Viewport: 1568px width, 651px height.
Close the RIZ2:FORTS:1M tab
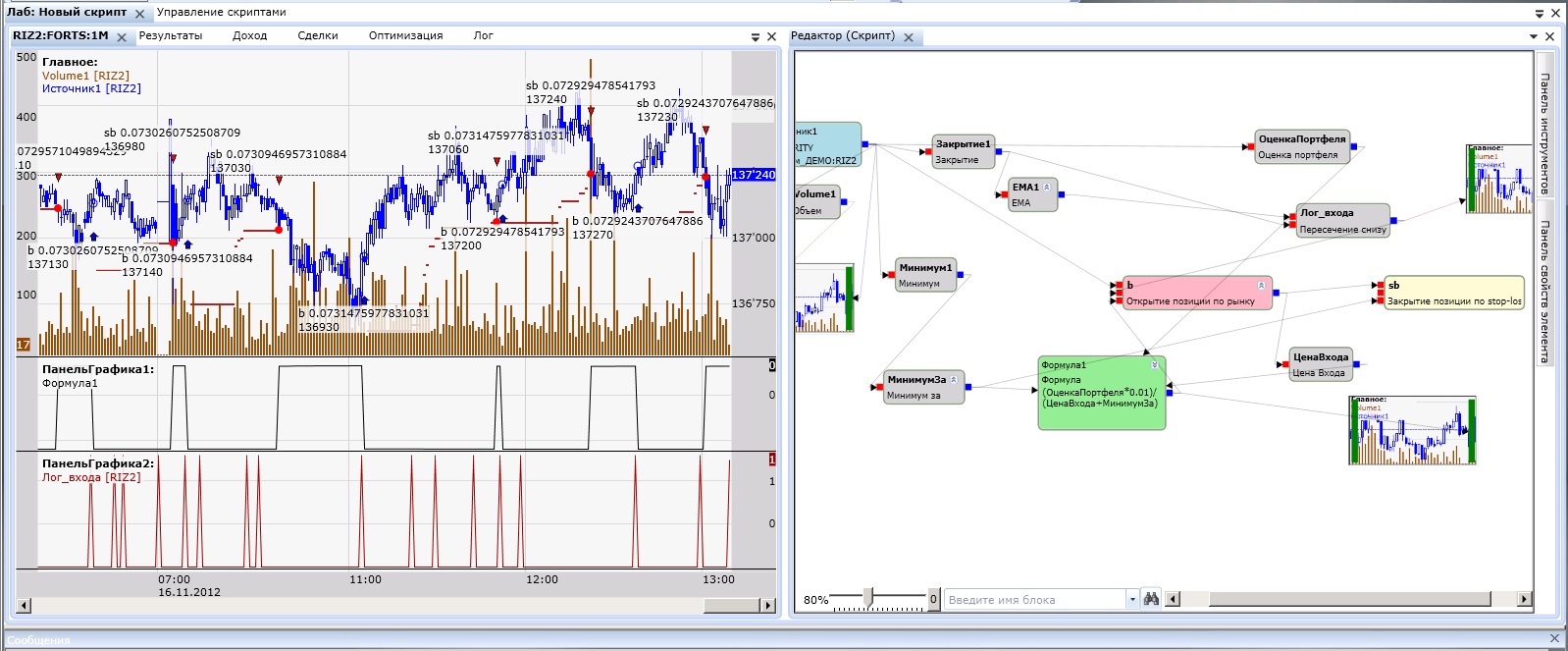click(122, 37)
